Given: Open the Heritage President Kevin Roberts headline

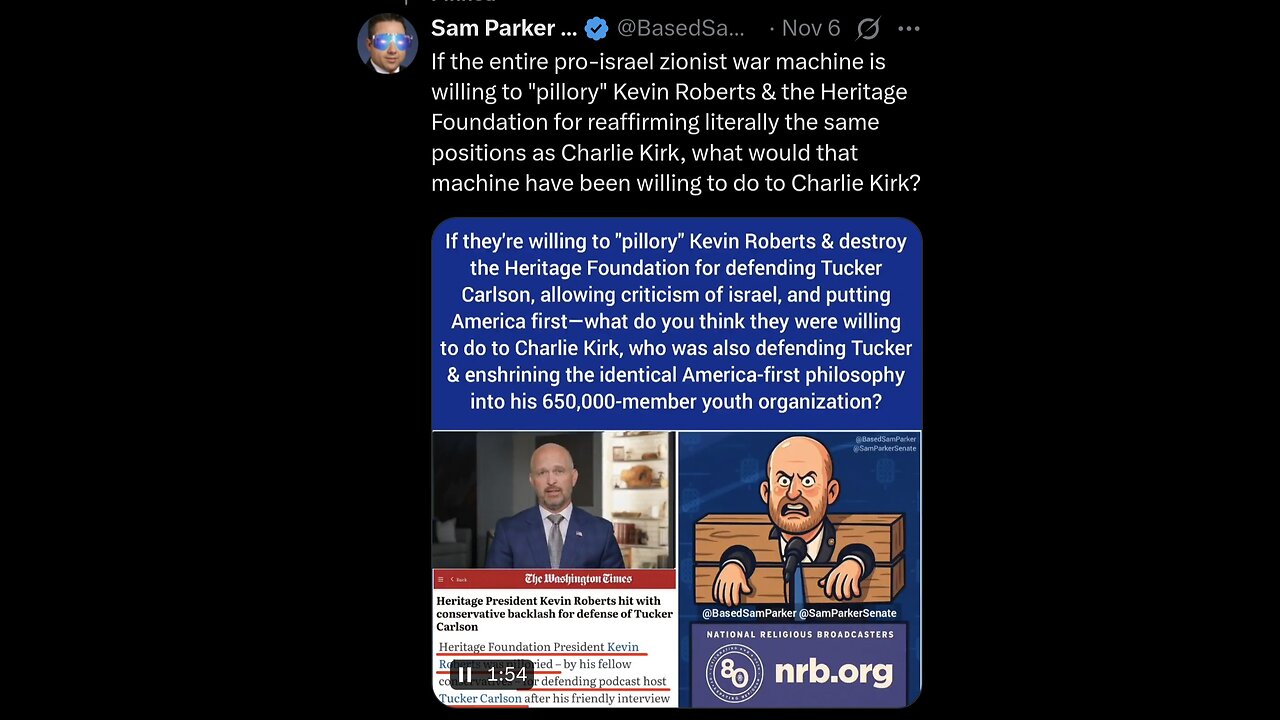Looking at the screenshot, I should click(x=554, y=613).
